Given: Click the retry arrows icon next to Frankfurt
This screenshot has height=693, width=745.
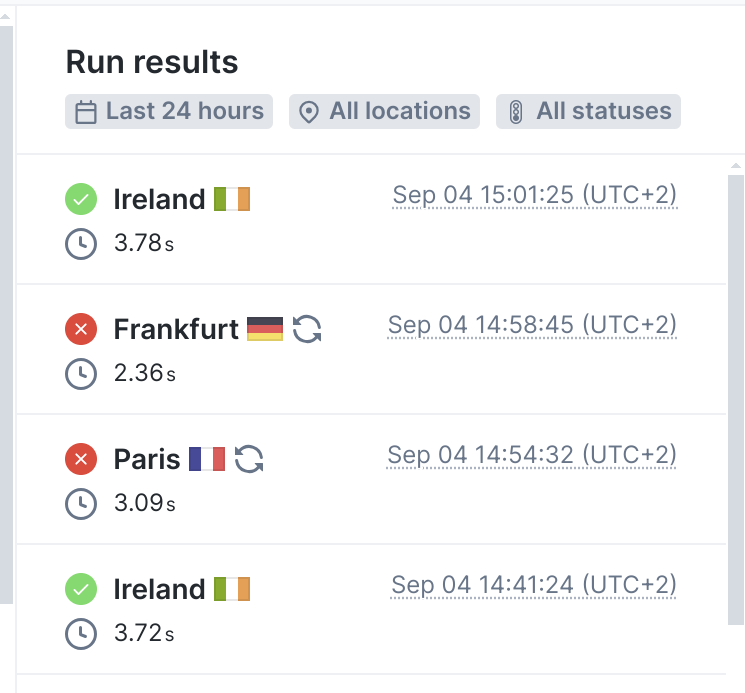Looking at the screenshot, I should click(307, 329).
